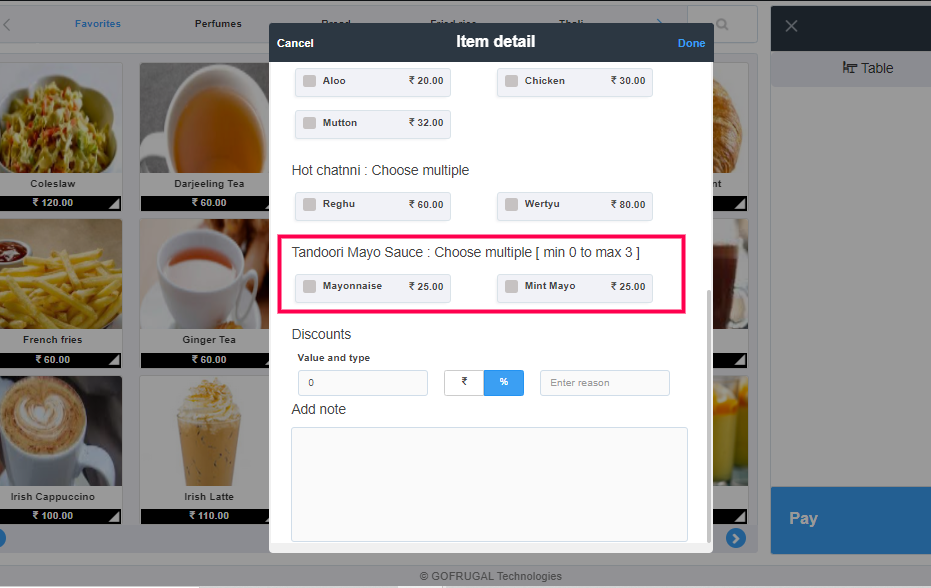Select the Mutton add-on checkbox
This screenshot has height=588, width=931.
[309, 123]
